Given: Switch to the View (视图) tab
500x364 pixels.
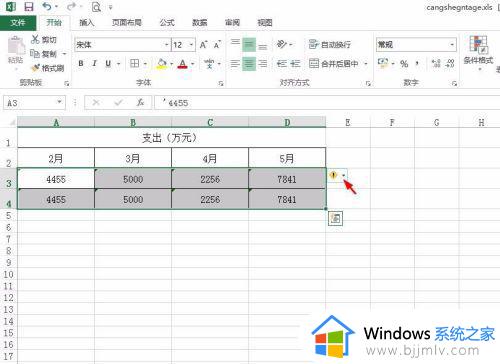Looking at the screenshot, I should click(265, 23).
